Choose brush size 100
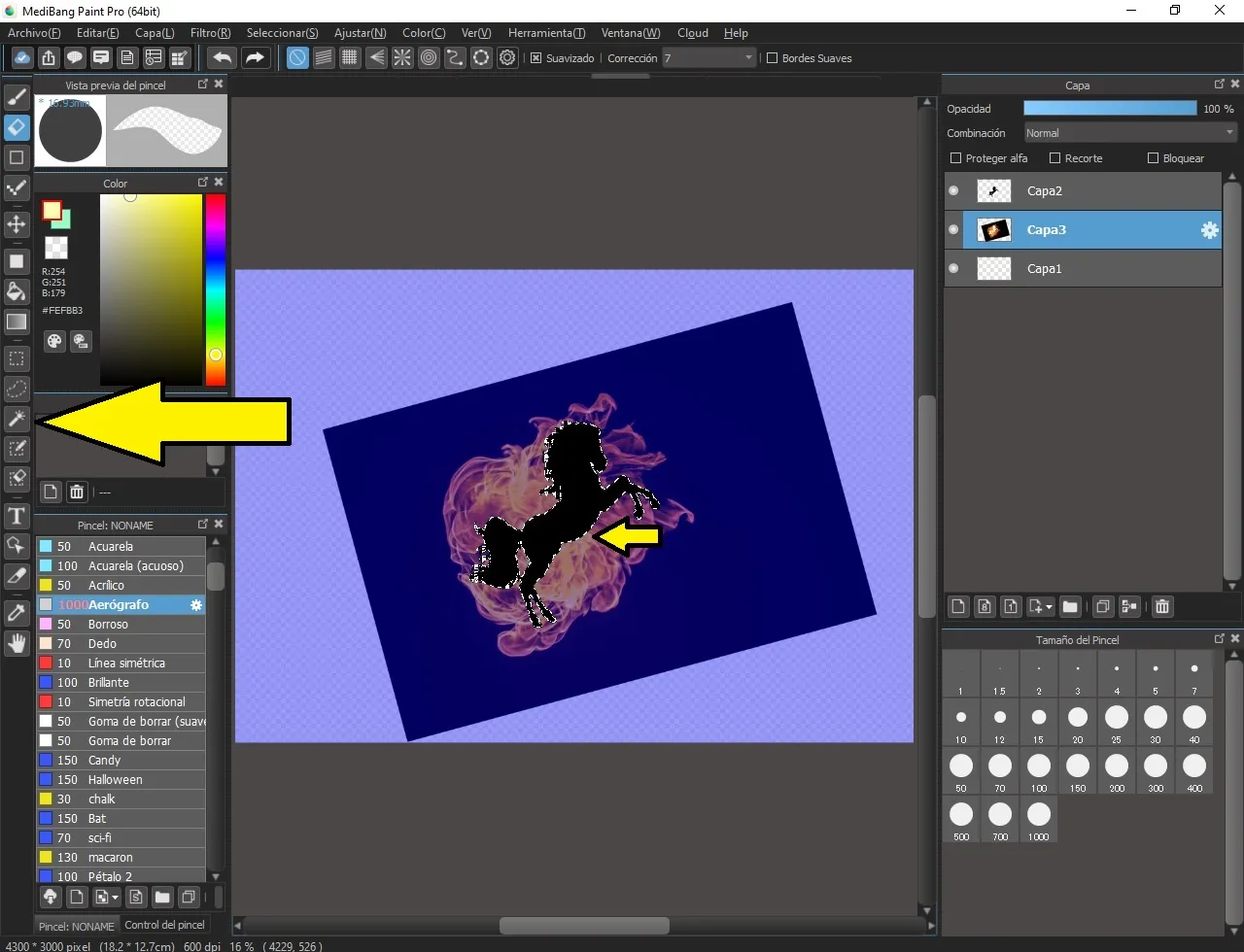Image resolution: width=1244 pixels, height=952 pixels. (x=1039, y=770)
